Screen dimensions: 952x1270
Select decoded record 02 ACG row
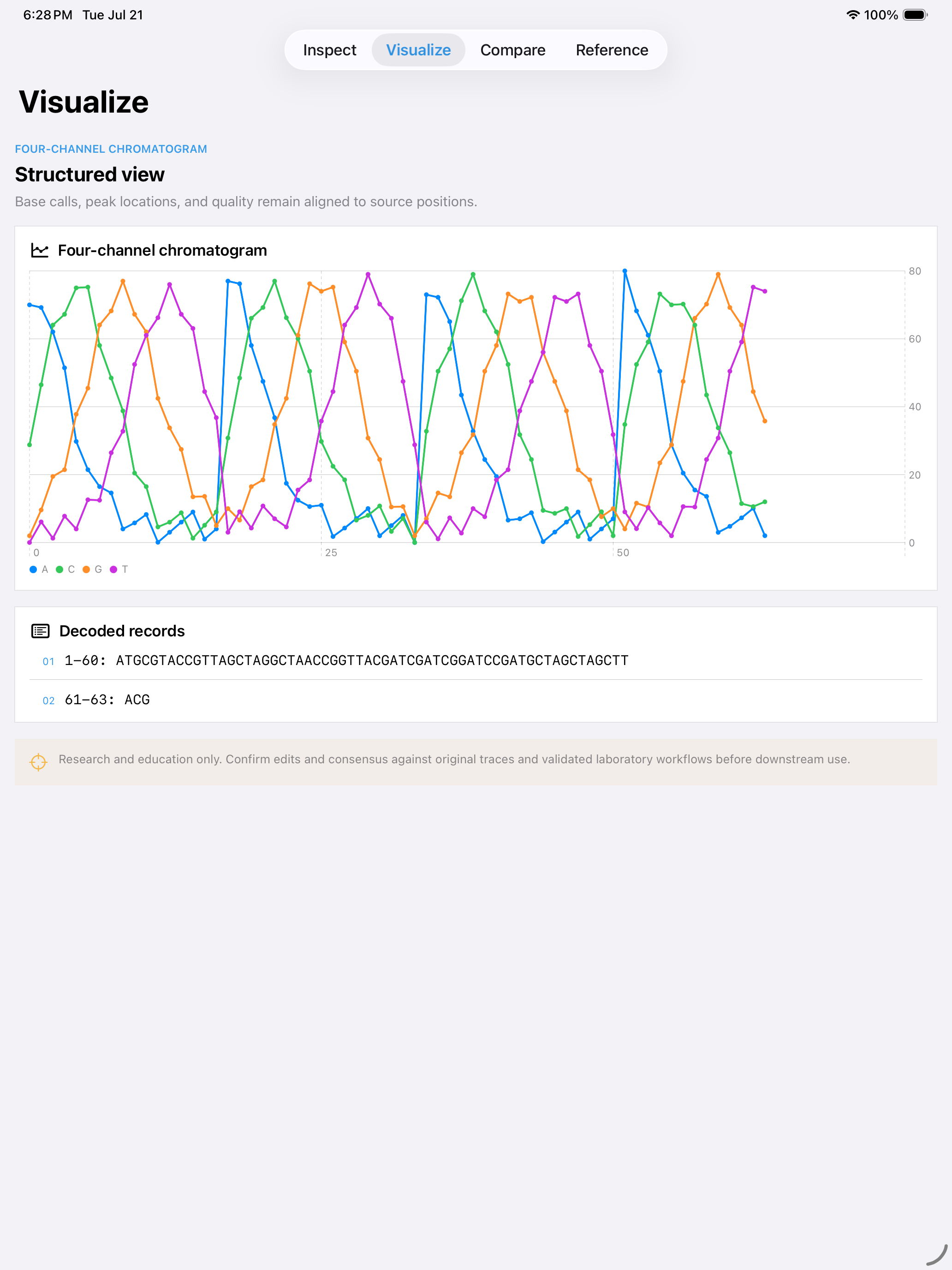tap(476, 700)
